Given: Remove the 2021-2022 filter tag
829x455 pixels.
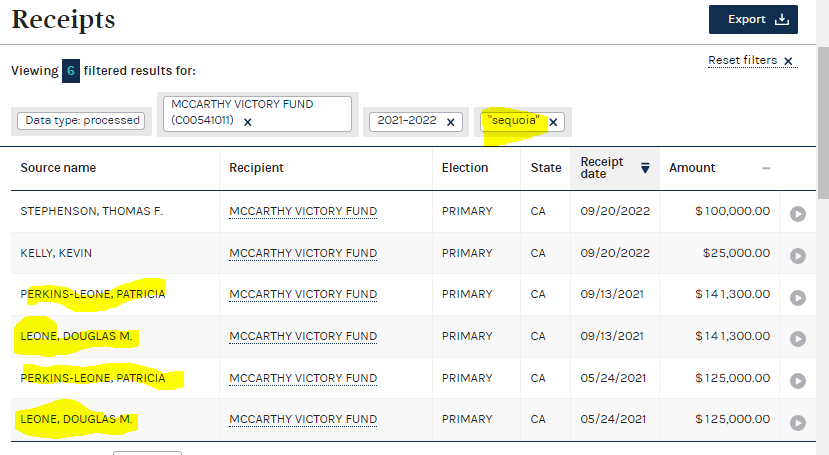Looking at the screenshot, I should point(450,123).
